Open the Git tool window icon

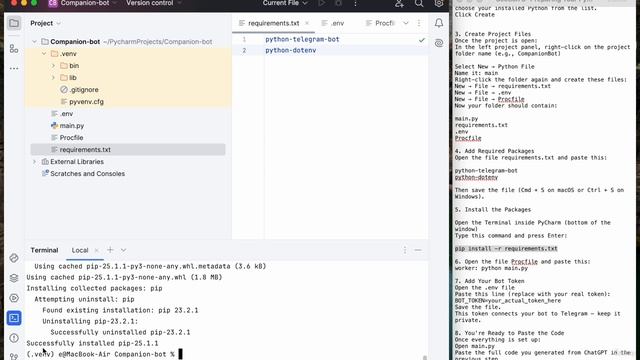[x=14, y=356]
